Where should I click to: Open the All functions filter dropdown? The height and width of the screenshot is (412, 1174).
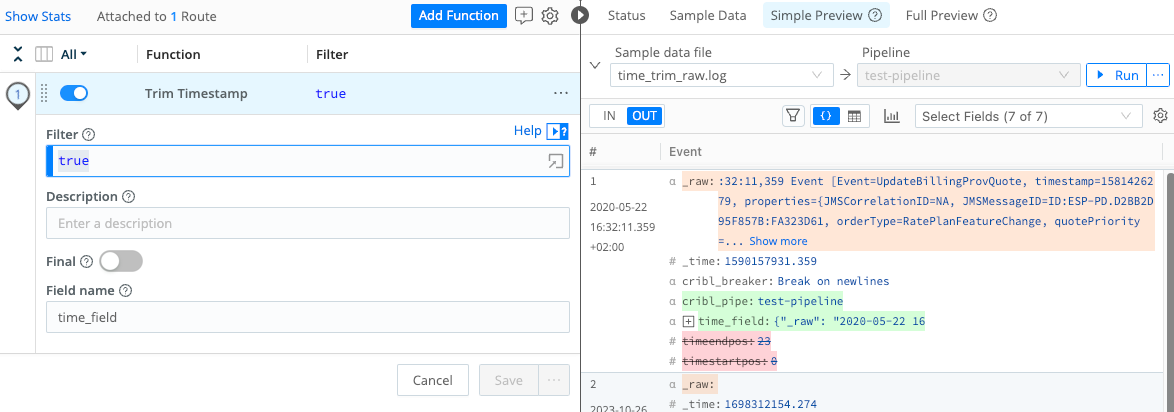click(74, 54)
